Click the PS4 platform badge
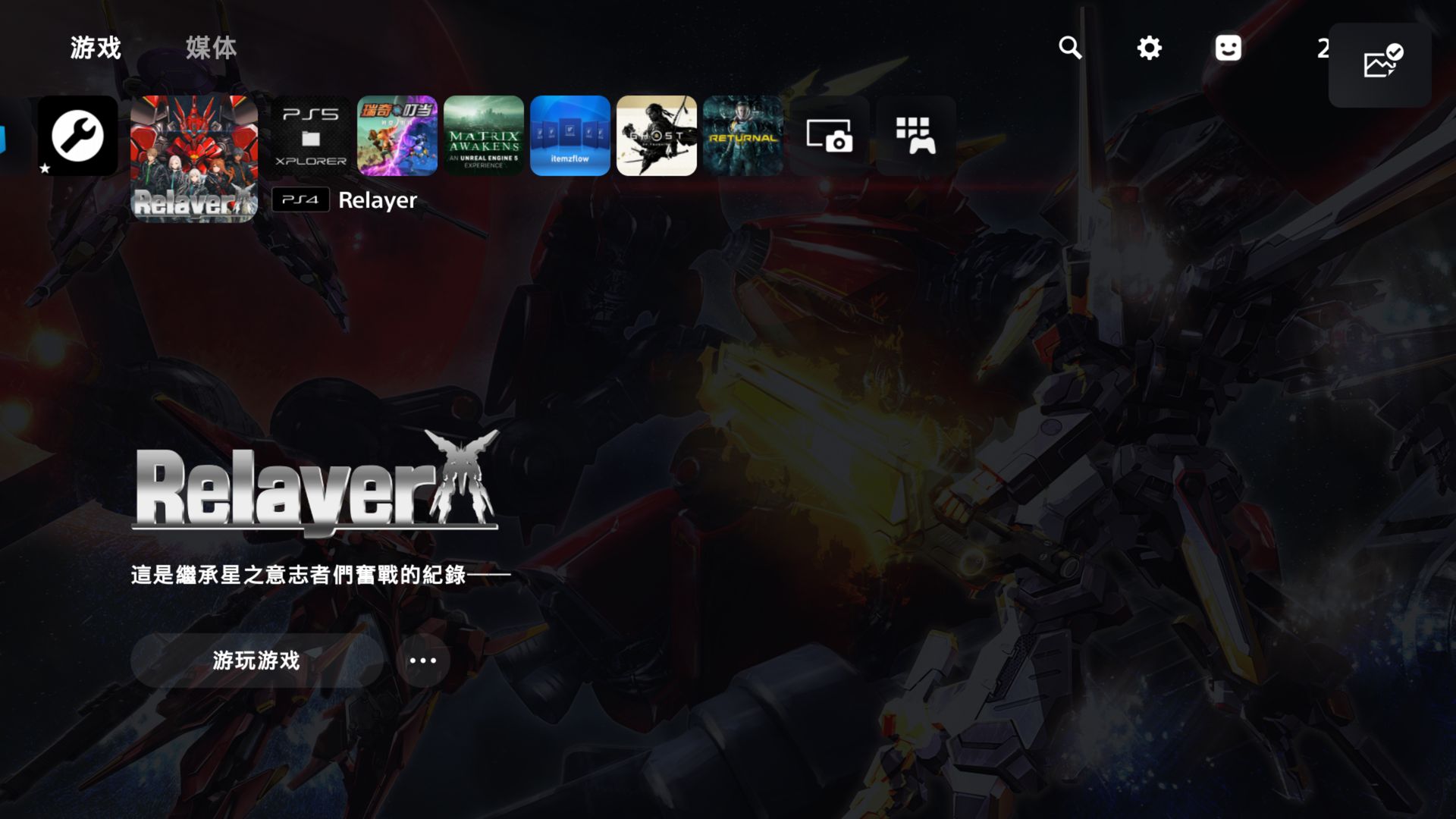1456x819 pixels. tap(300, 199)
